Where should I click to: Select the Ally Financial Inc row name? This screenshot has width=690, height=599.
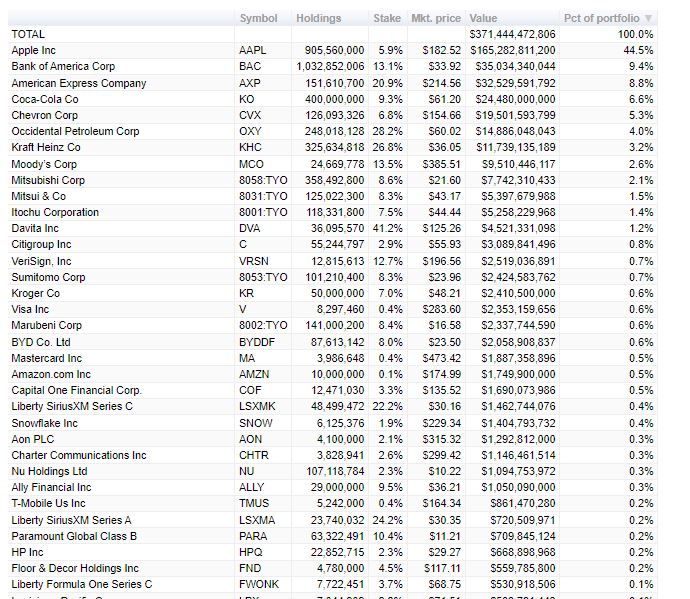51,487
